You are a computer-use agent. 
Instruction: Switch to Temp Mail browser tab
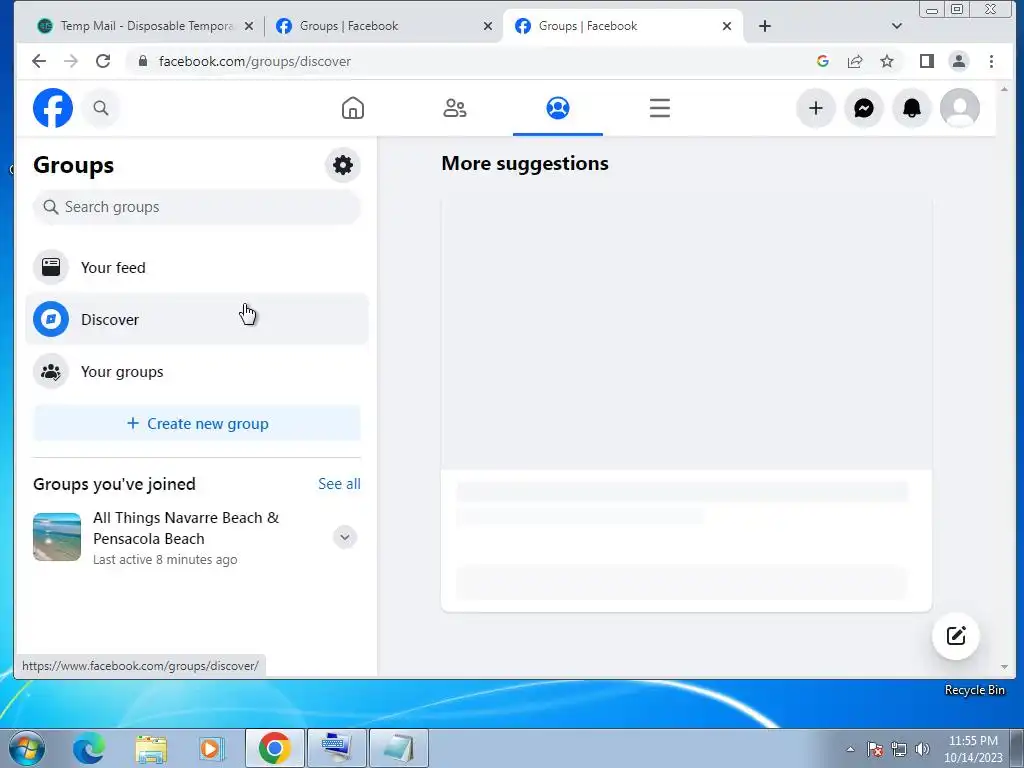pos(145,26)
